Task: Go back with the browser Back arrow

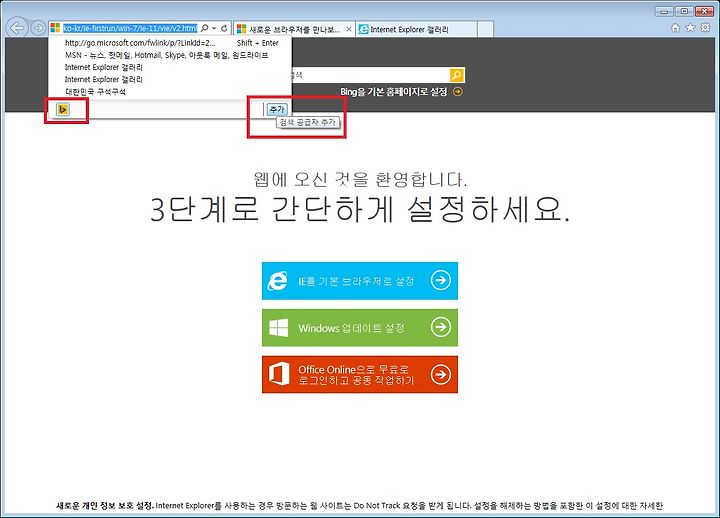Action: click(x=17, y=28)
